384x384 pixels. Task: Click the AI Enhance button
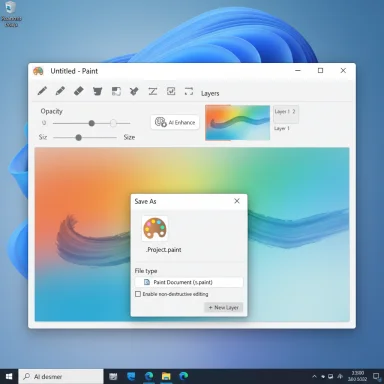[x=175, y=122]
